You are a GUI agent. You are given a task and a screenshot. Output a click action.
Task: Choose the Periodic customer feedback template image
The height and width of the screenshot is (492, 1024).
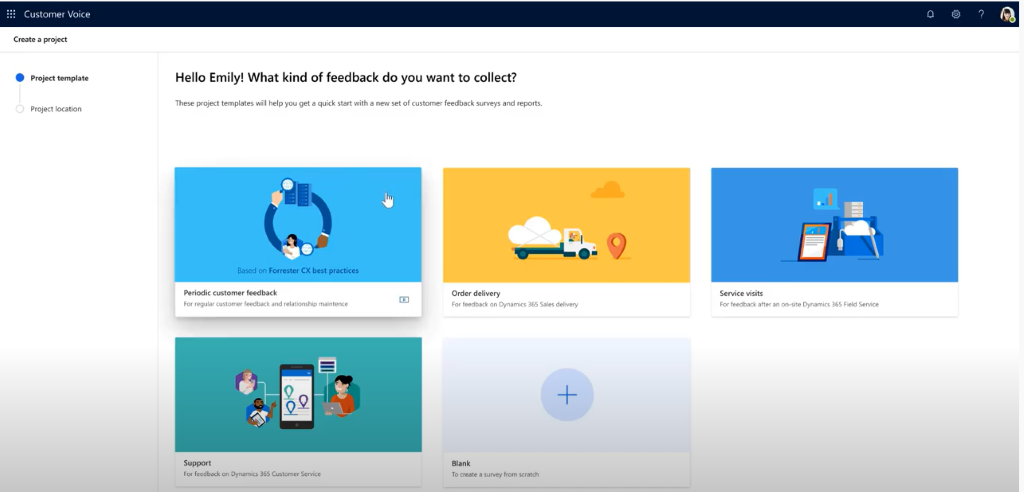[x=298, y=225]
